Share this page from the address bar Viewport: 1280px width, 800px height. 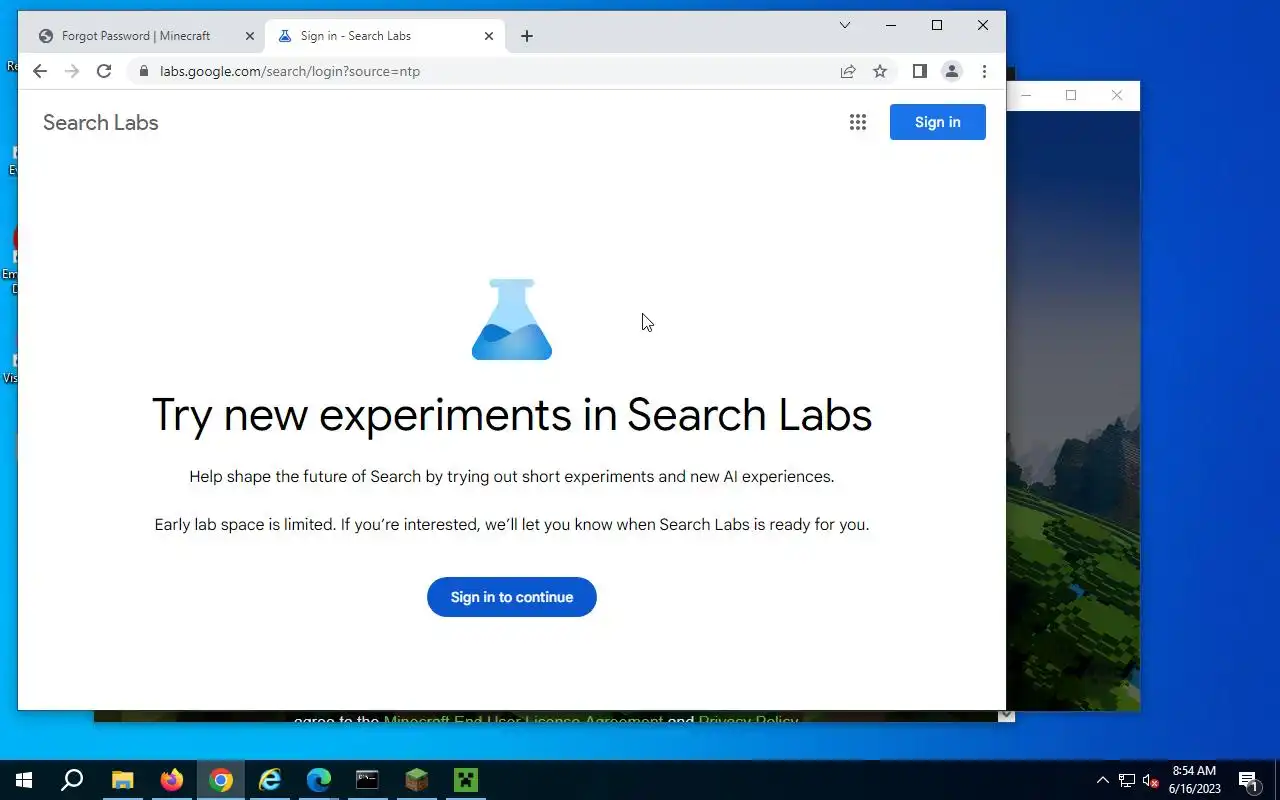(848, 71)
